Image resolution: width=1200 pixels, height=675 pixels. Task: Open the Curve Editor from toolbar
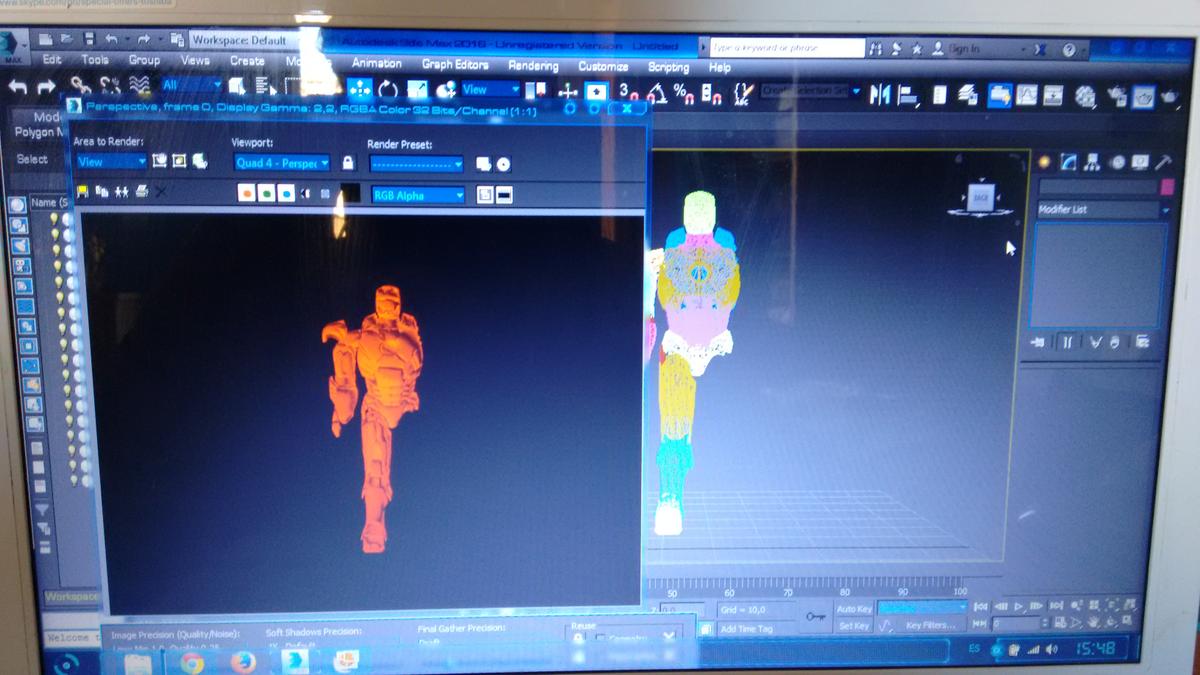click(x=1025, y=95)
